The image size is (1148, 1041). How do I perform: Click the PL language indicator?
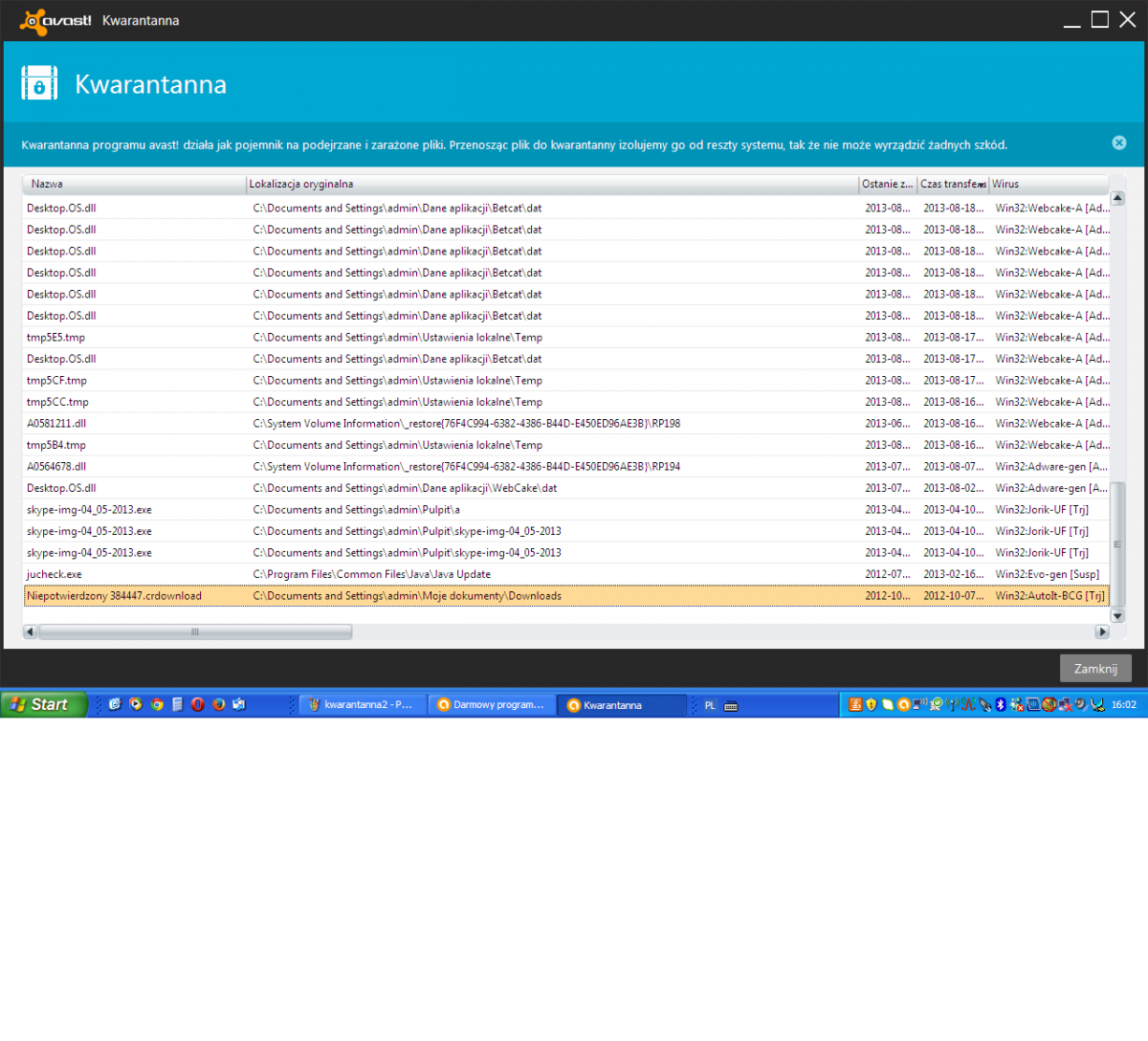pos(710,705)
